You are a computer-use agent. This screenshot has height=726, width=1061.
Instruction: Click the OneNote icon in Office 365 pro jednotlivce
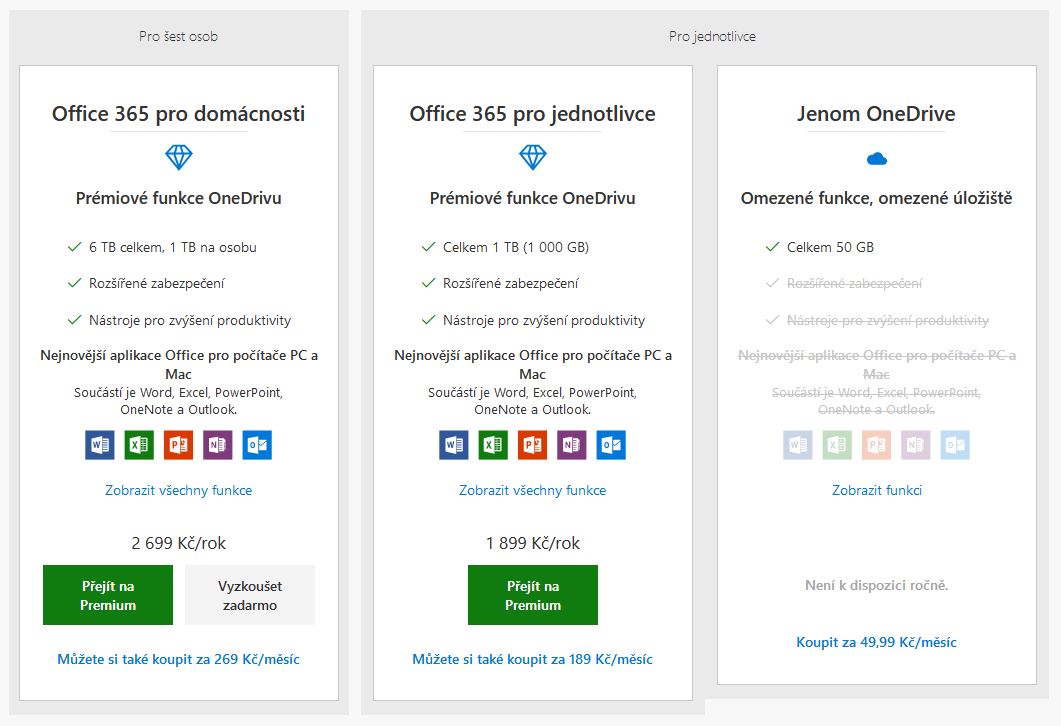572,445
